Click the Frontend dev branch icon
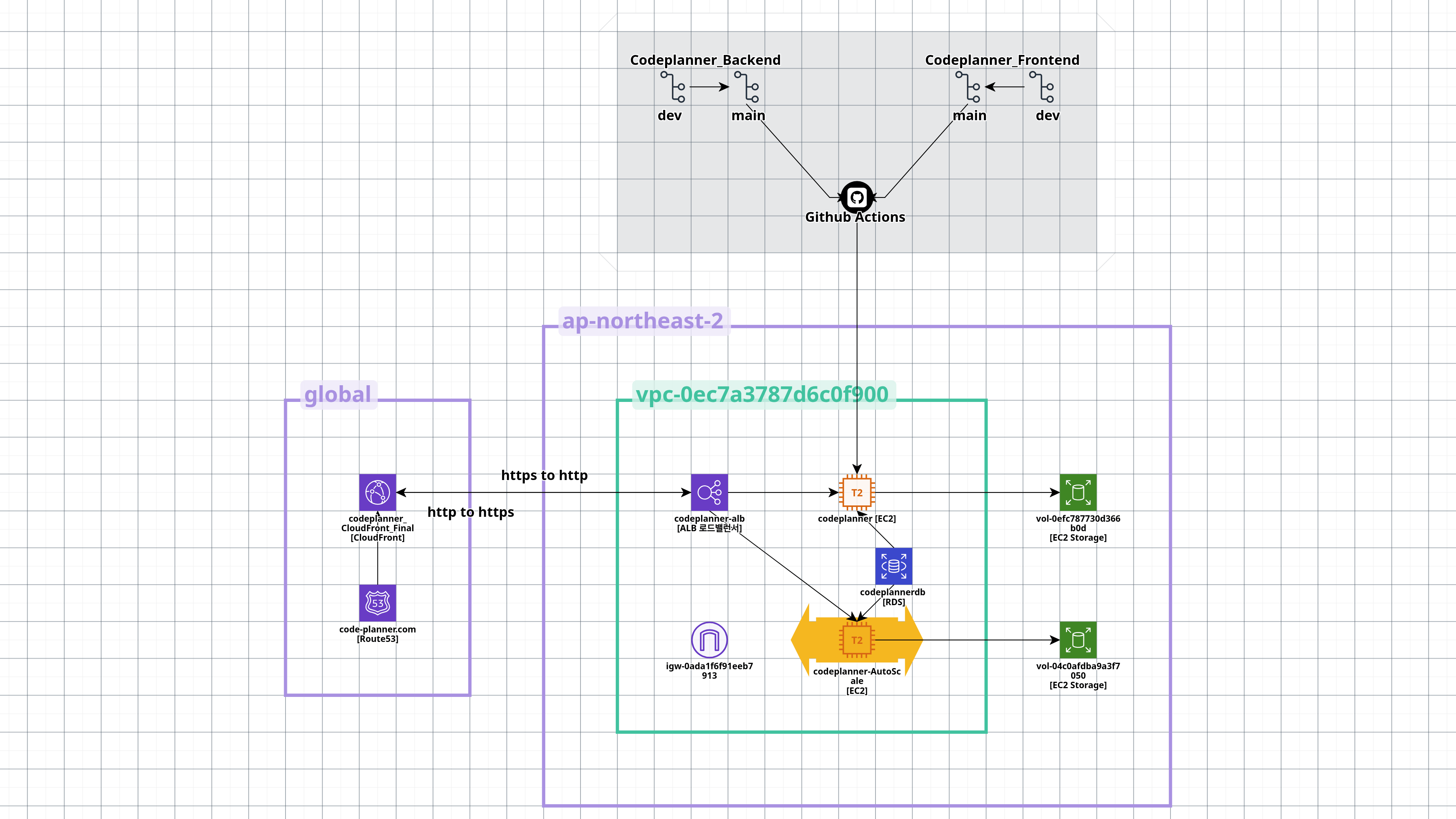The height and width of the screenshot is (819, 1456). coord(1042,87)
